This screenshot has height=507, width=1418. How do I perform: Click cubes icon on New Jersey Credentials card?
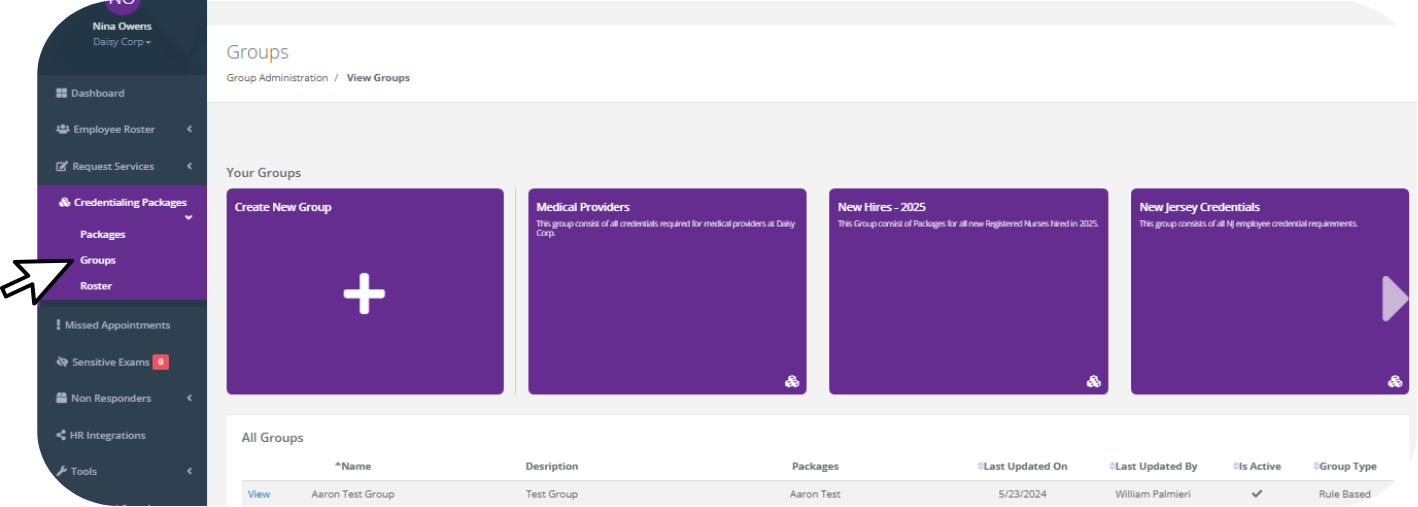click(1395, 381)
